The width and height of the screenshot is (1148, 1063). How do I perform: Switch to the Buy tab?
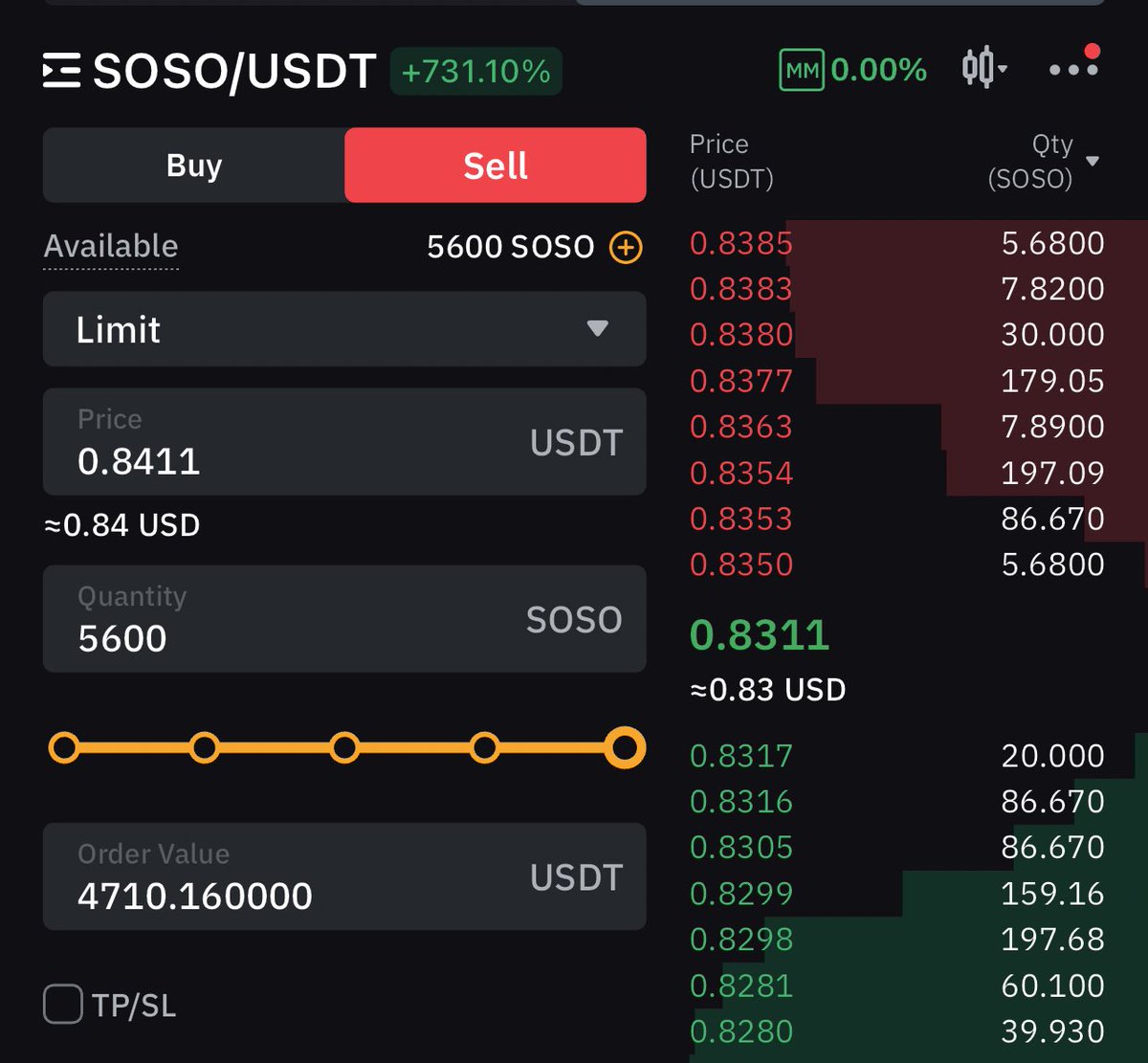pyautogui.click(x=194, y=166)
